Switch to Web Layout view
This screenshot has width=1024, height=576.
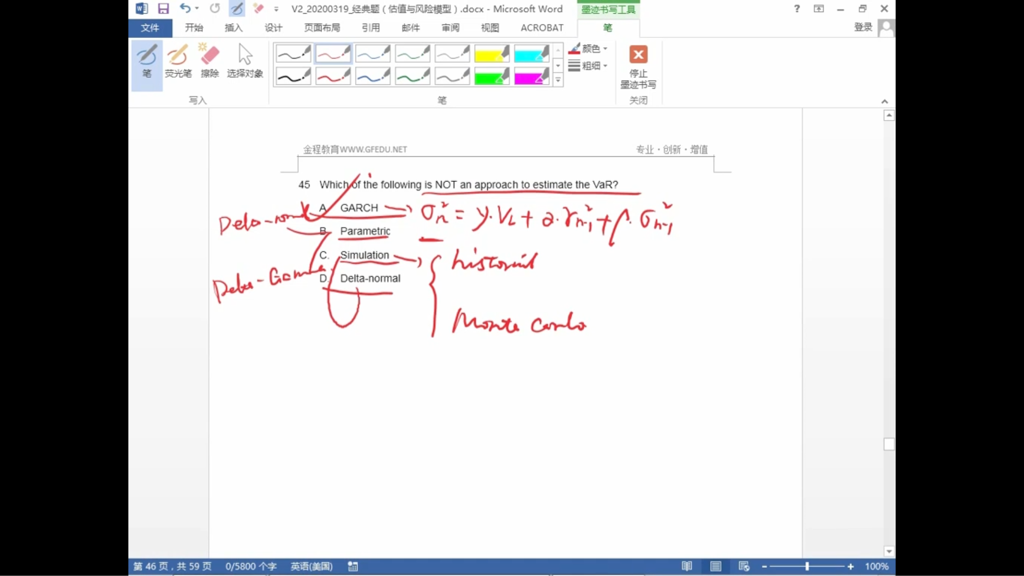click(x=744, y=566)
